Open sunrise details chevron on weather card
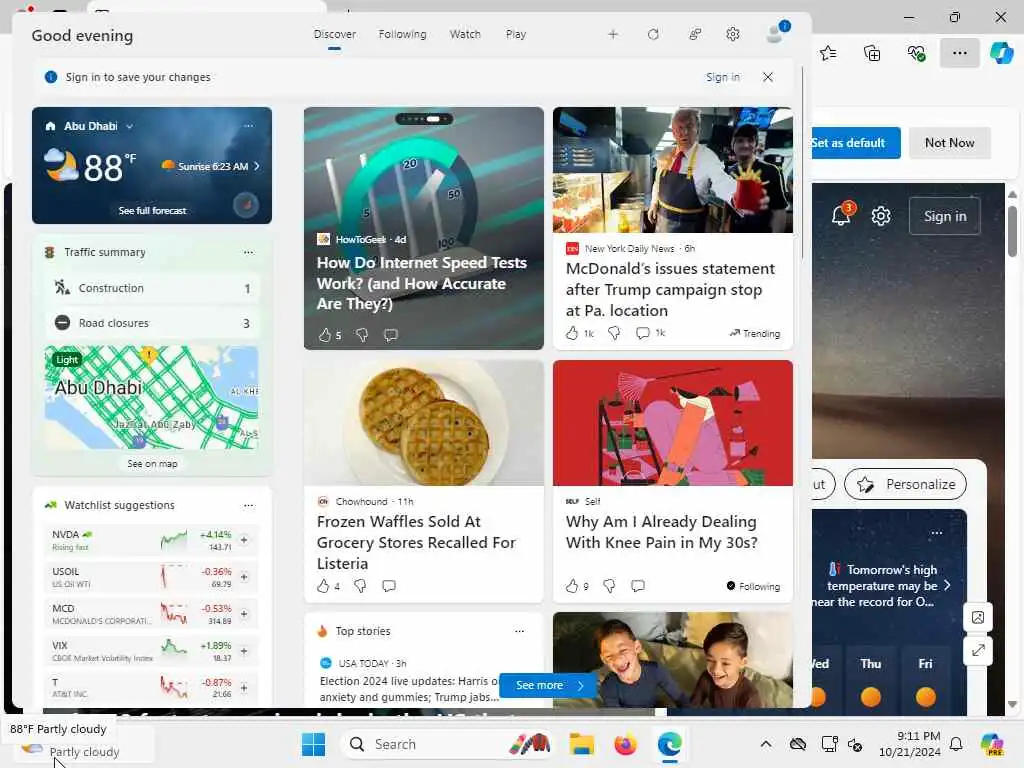Viewport: 1024px width, 768px height. pos(257,167)
